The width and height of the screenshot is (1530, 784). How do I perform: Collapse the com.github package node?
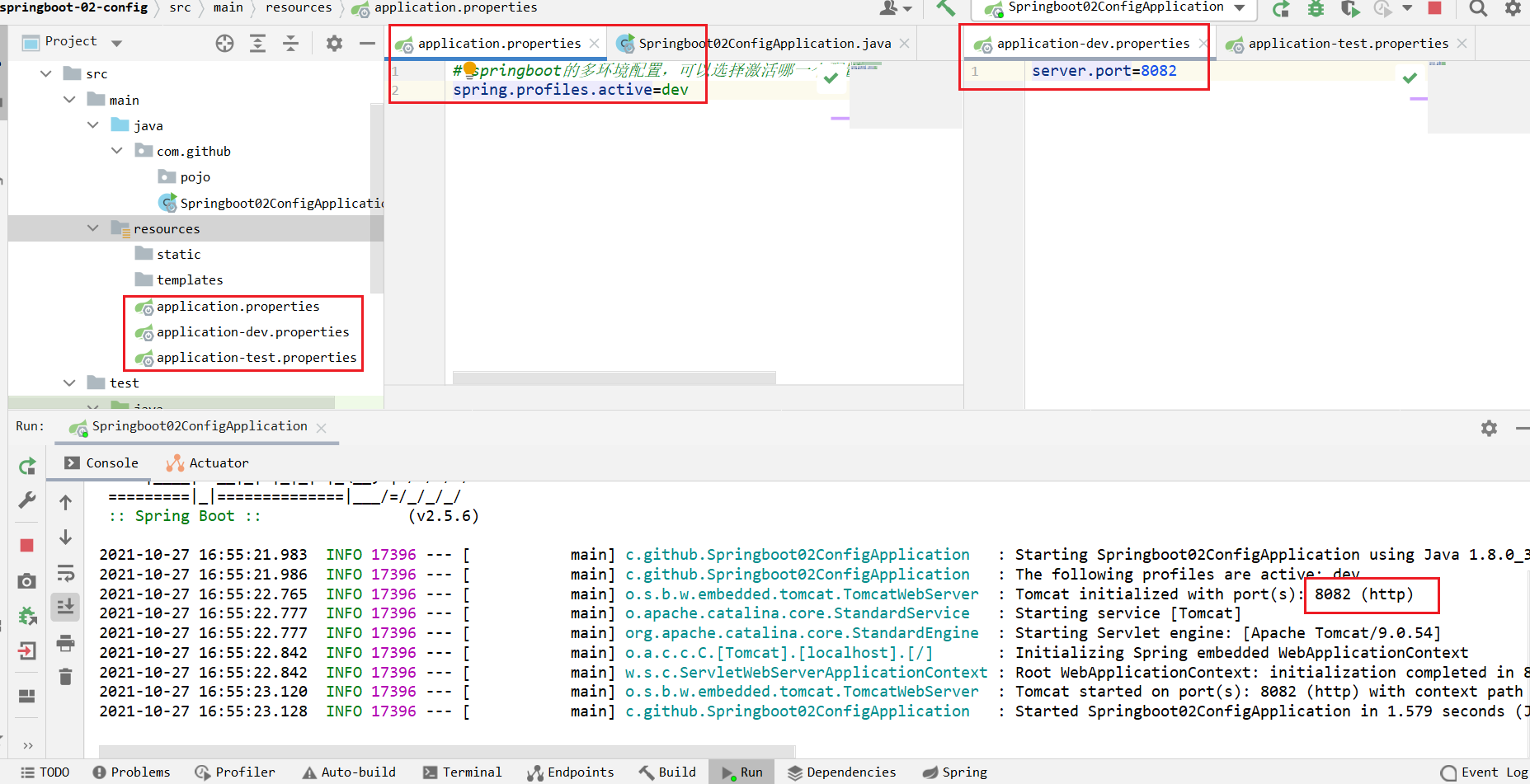[x=117, y=151]
